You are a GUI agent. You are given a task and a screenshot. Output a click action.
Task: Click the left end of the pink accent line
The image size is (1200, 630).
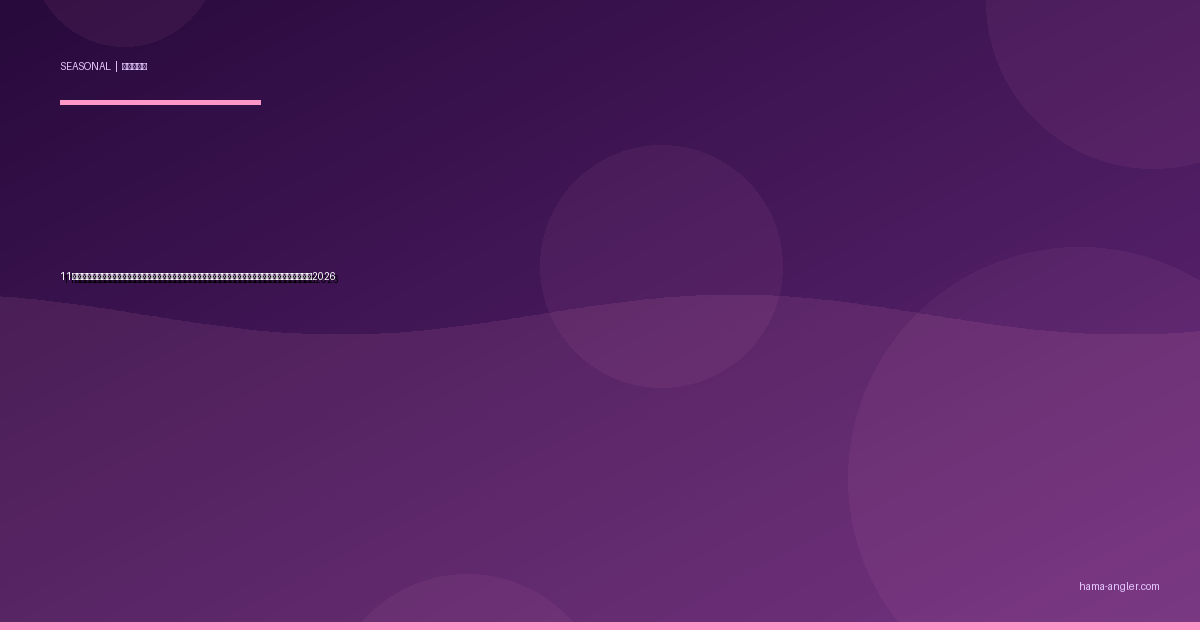(x=63, y=102)
